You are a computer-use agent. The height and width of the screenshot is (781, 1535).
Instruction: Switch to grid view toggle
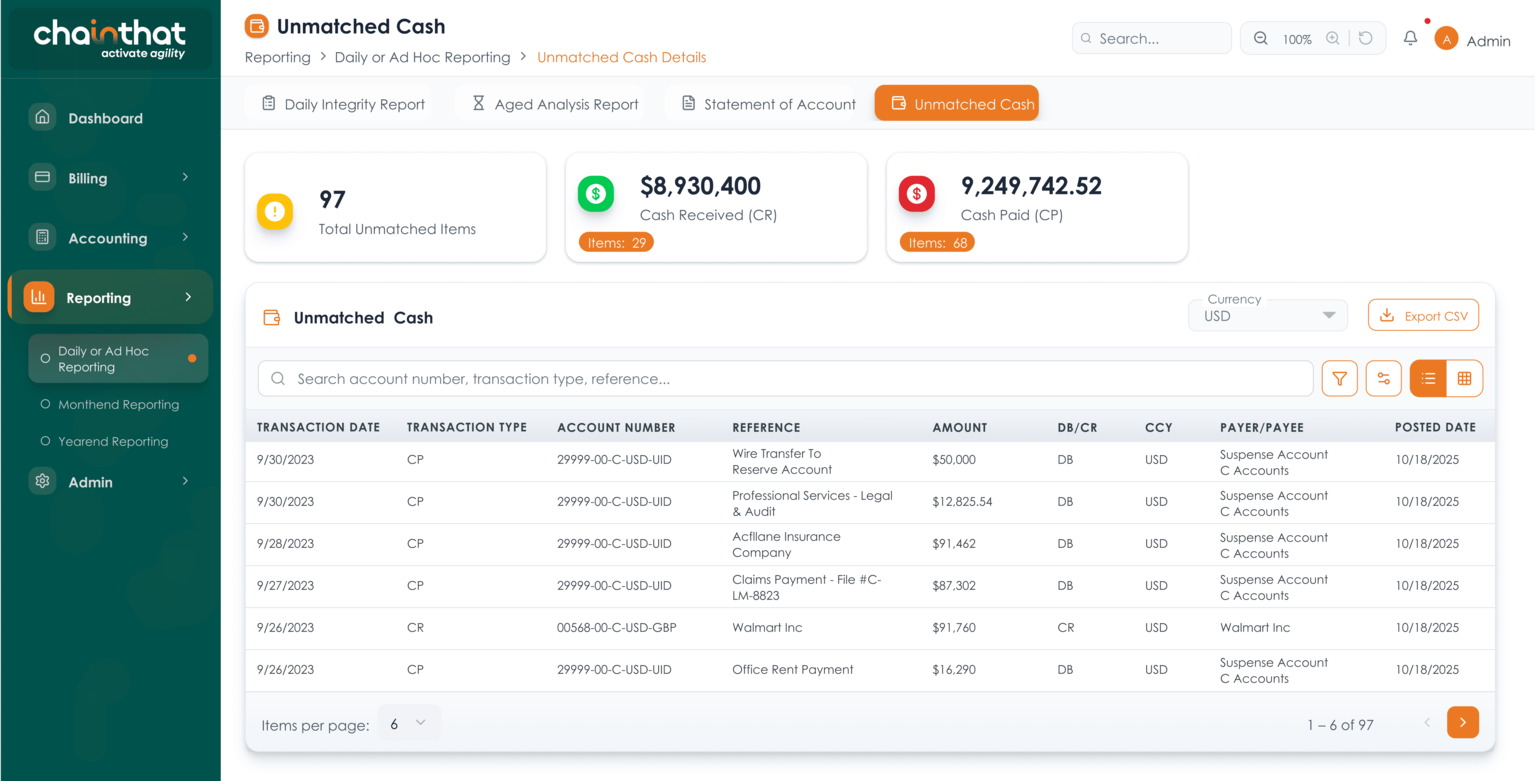click(1464, 379)
